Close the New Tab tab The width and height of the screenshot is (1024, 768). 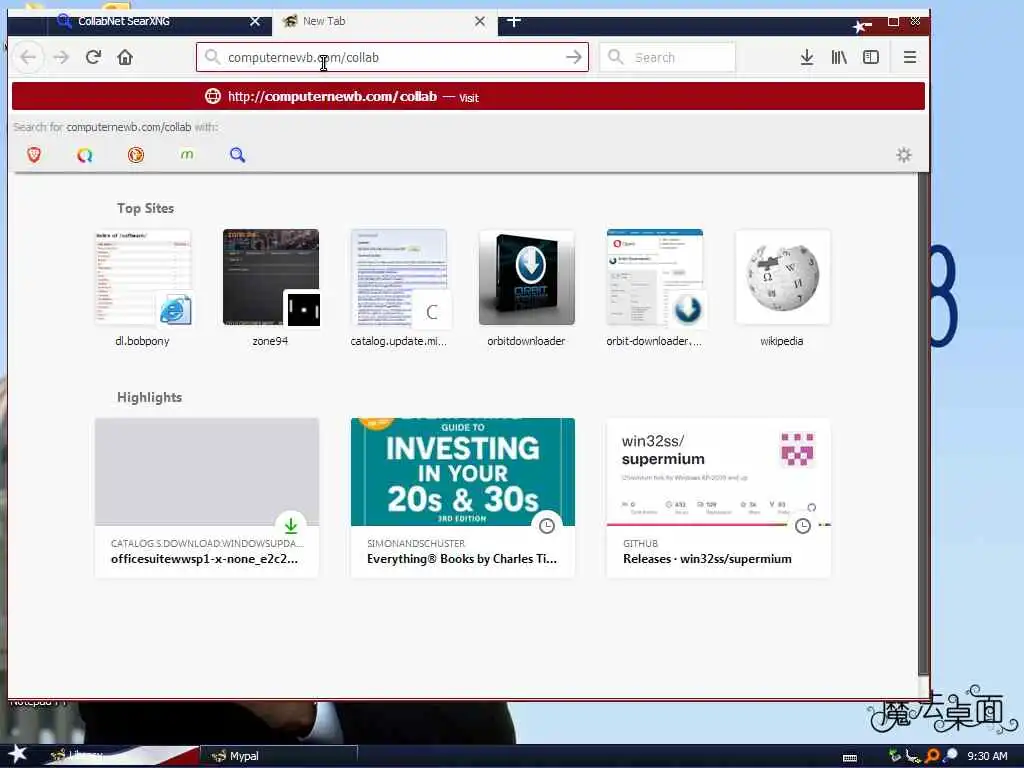(480, 21)
